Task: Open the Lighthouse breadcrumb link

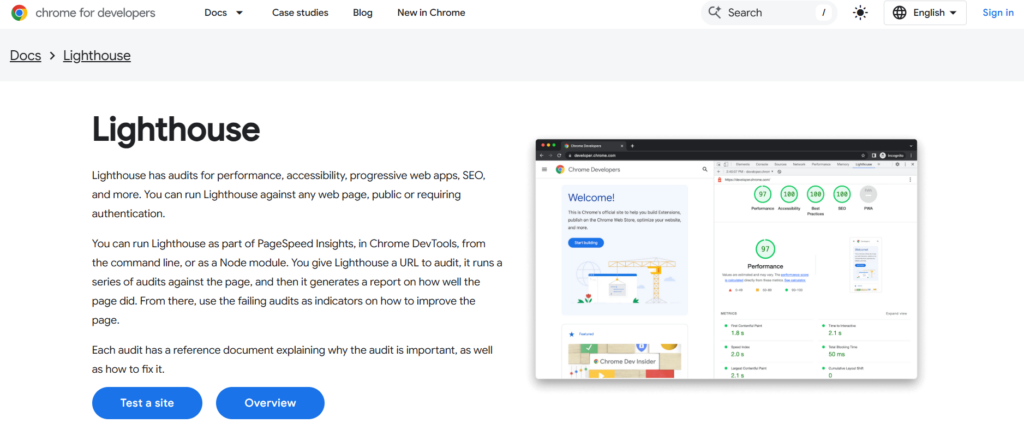Action: pyautogui.click(x=97, y=56)
